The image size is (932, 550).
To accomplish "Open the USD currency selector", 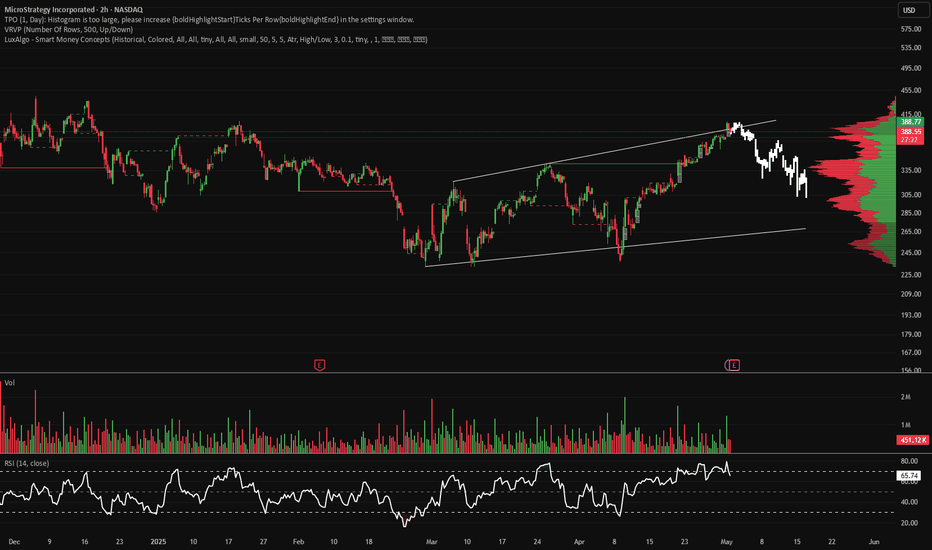I will tap(910, 11).
